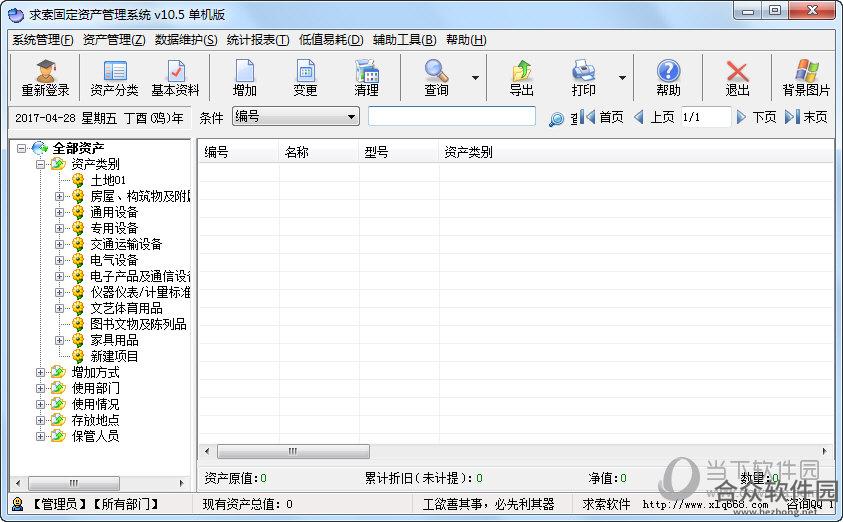Expand the 交通运输设备 node

click(59, 244)
